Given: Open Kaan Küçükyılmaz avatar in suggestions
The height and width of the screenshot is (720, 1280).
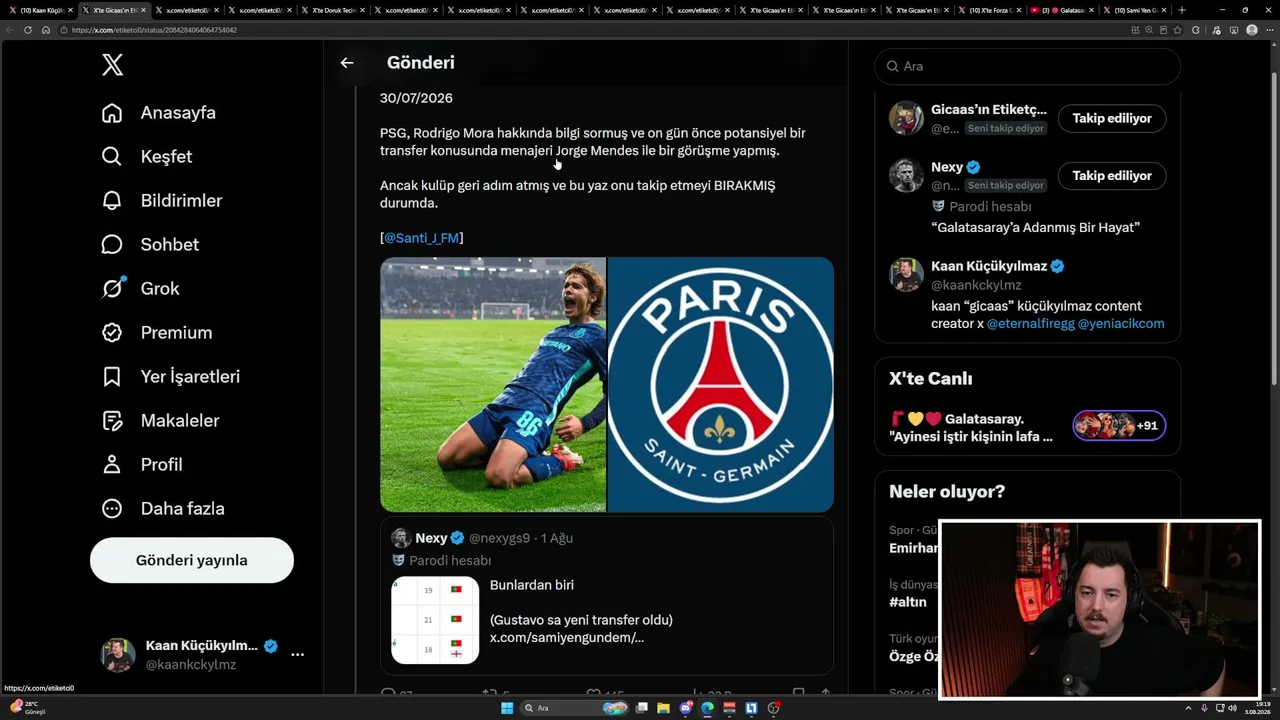Looking at the screenshot, I should pyautogui.click(x=906, y=275).
